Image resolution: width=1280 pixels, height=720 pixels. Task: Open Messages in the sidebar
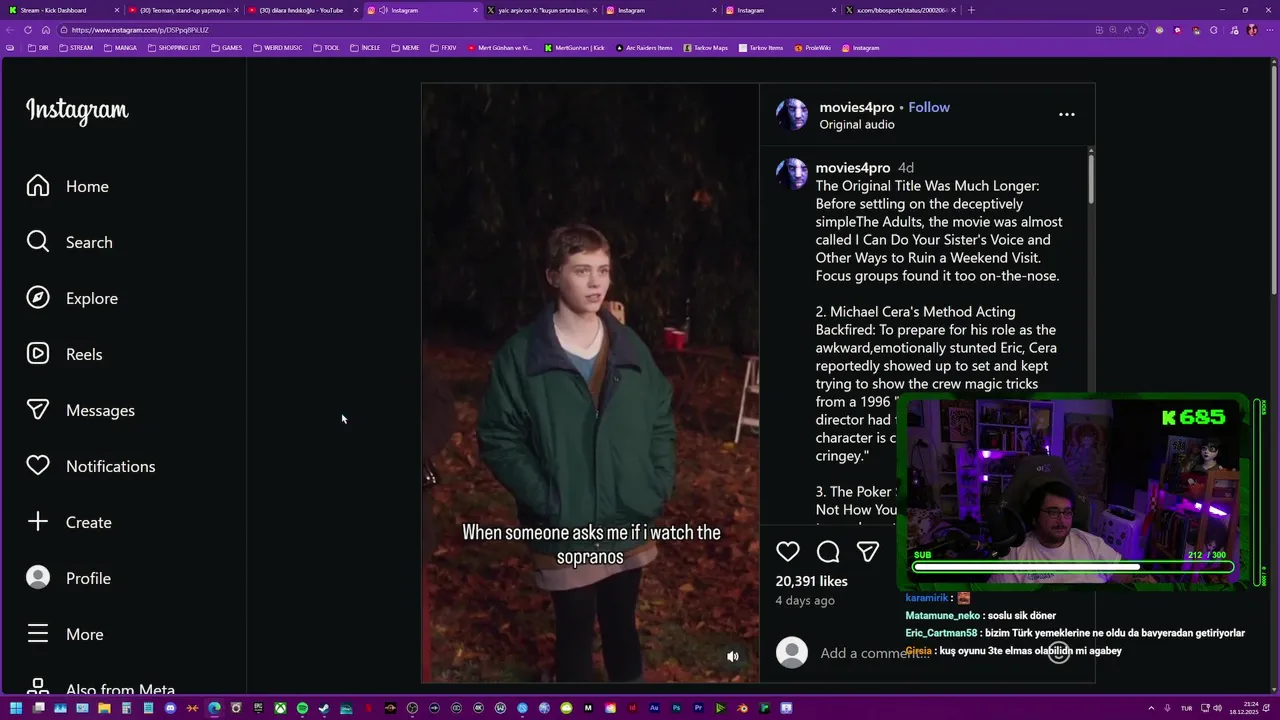pos(80,410)
